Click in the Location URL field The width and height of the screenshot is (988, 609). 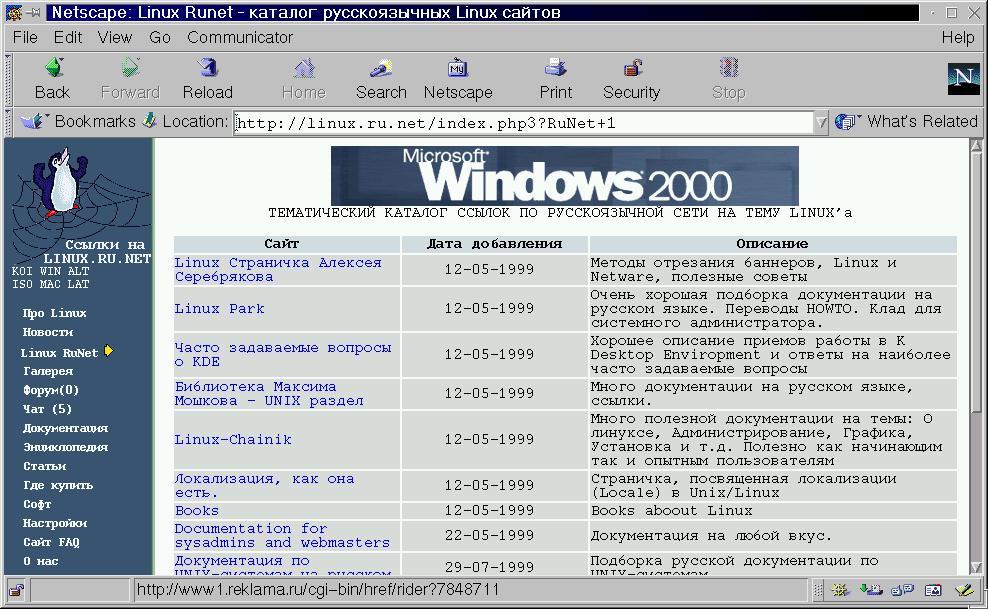pos(523,123)
